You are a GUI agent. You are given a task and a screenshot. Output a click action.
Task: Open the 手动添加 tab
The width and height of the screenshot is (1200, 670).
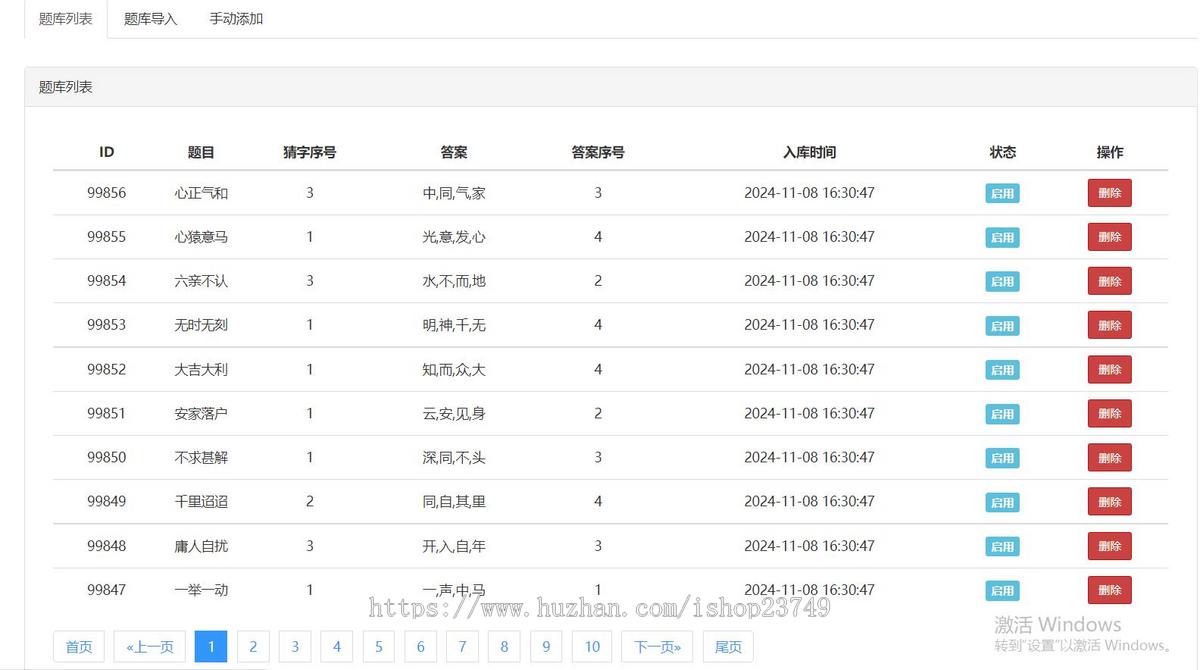tap(236, 19)
